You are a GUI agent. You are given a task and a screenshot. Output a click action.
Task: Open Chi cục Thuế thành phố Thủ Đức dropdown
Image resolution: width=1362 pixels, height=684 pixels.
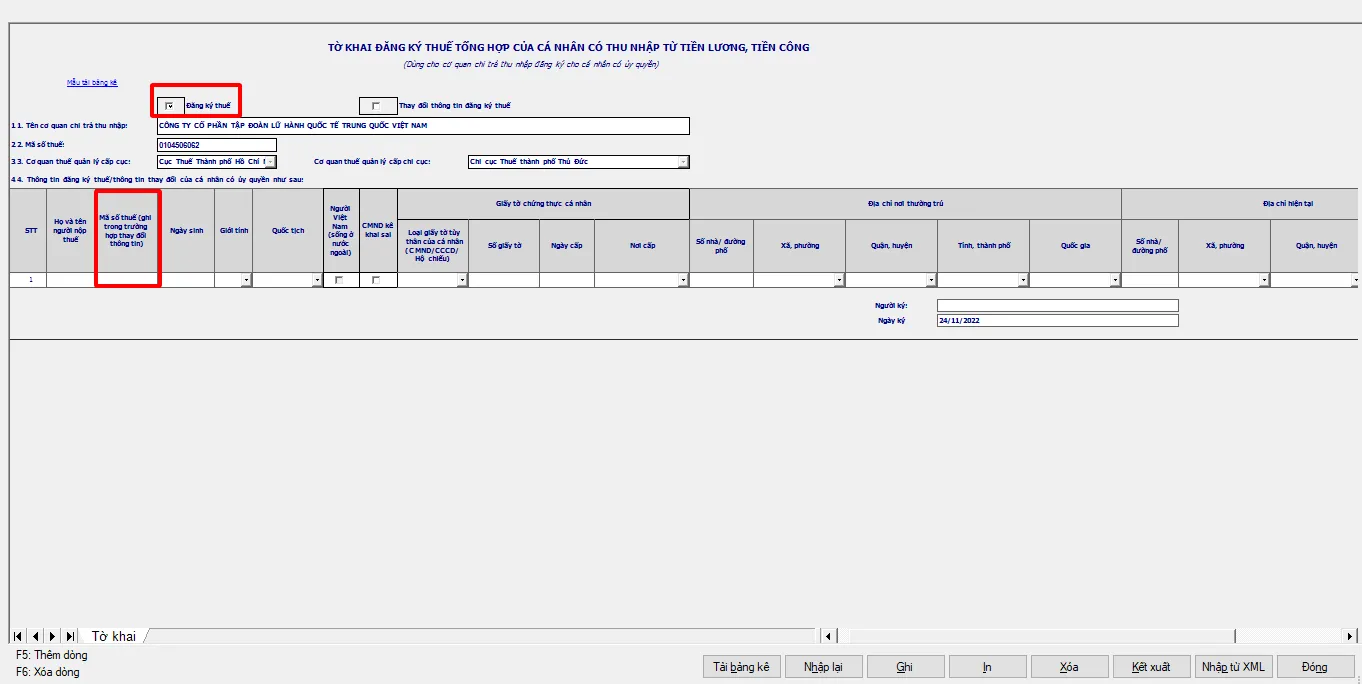(x=683, y=162)
